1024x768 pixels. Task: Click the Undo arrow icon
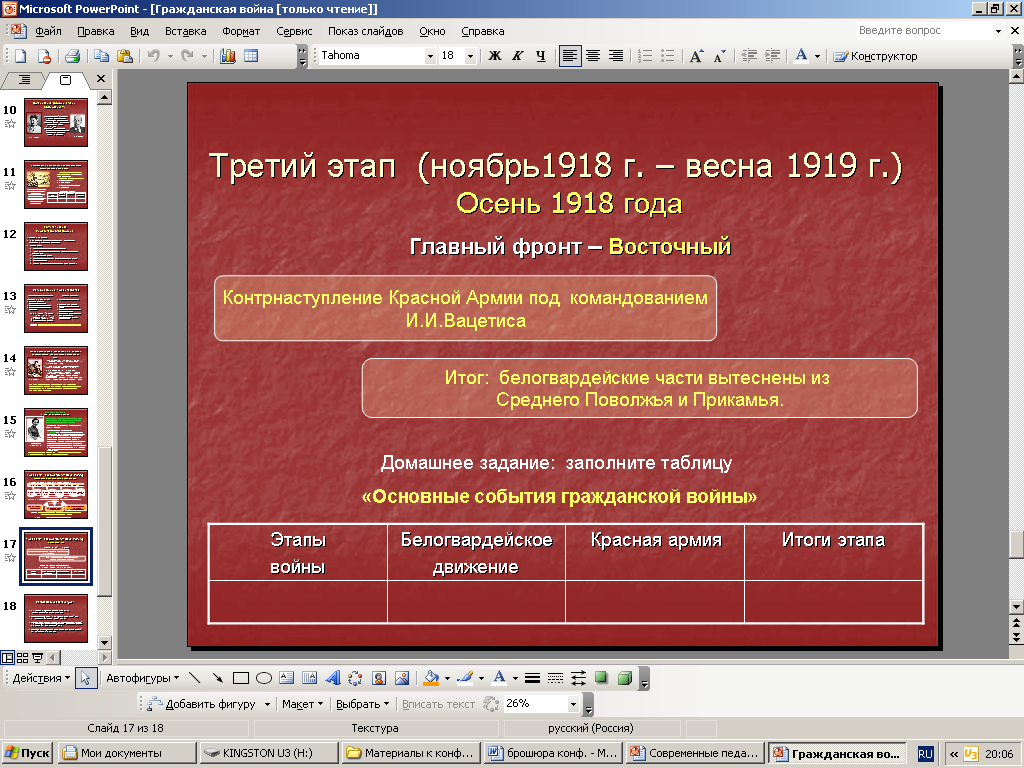[x=153, y=56]
